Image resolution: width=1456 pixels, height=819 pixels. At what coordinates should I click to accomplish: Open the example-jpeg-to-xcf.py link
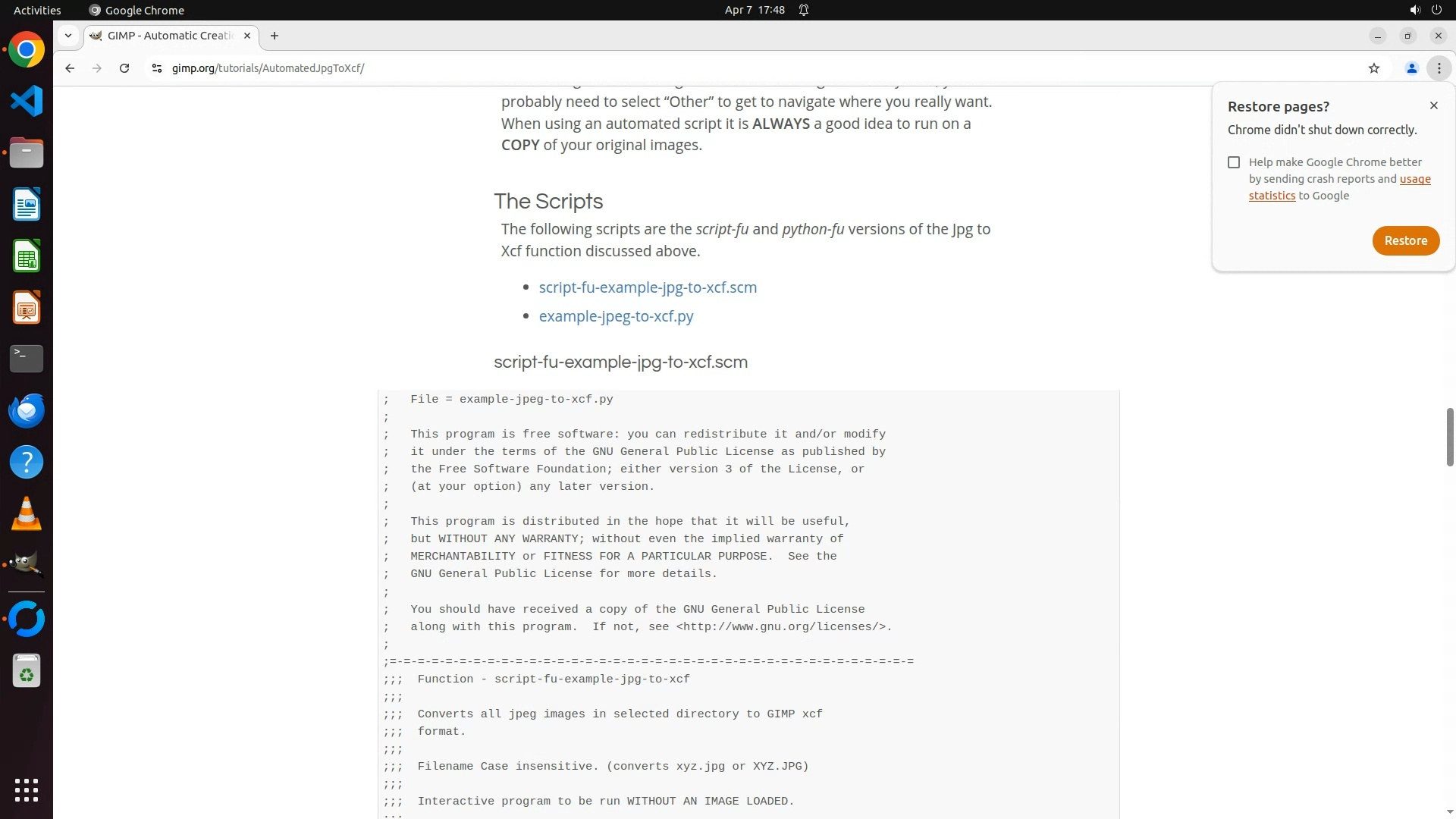[x=616, y=316]
